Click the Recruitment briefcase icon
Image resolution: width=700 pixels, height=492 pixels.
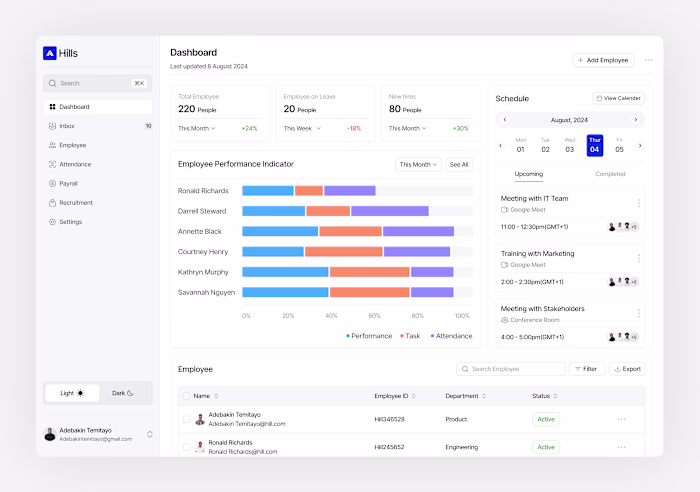pyautogui.click(x=52, y=203)
